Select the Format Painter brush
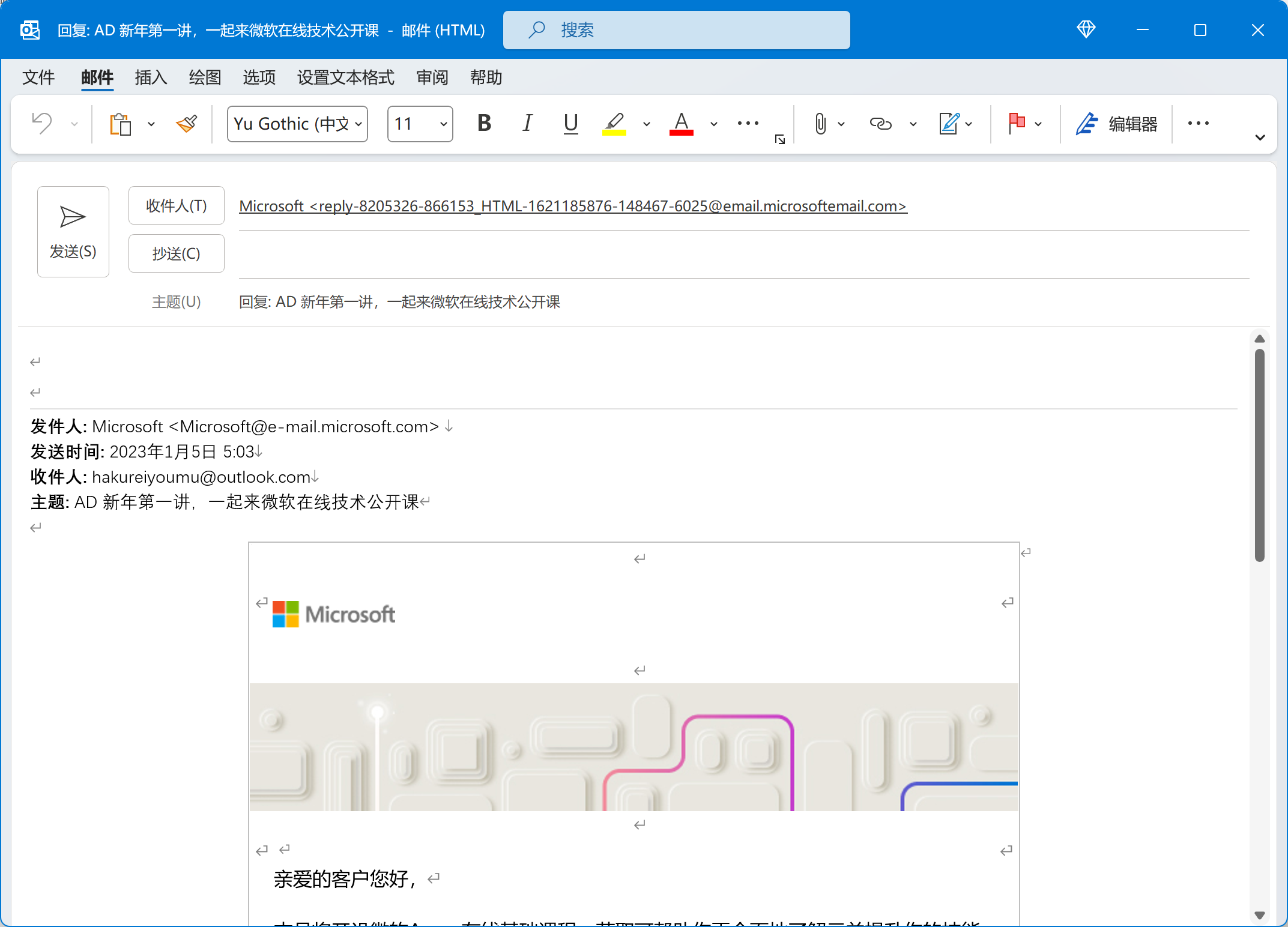Viewport: 1288px width, 927px height. (187, 124)
